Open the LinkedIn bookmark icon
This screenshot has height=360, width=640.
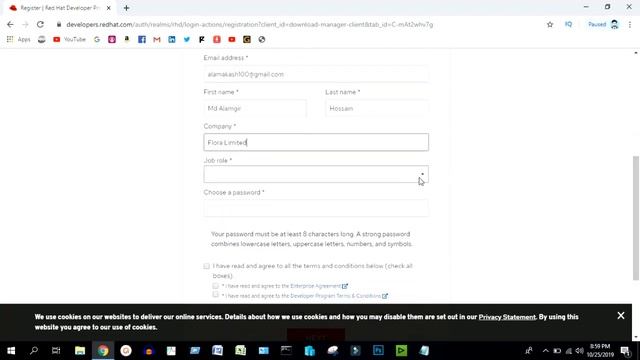172,40
